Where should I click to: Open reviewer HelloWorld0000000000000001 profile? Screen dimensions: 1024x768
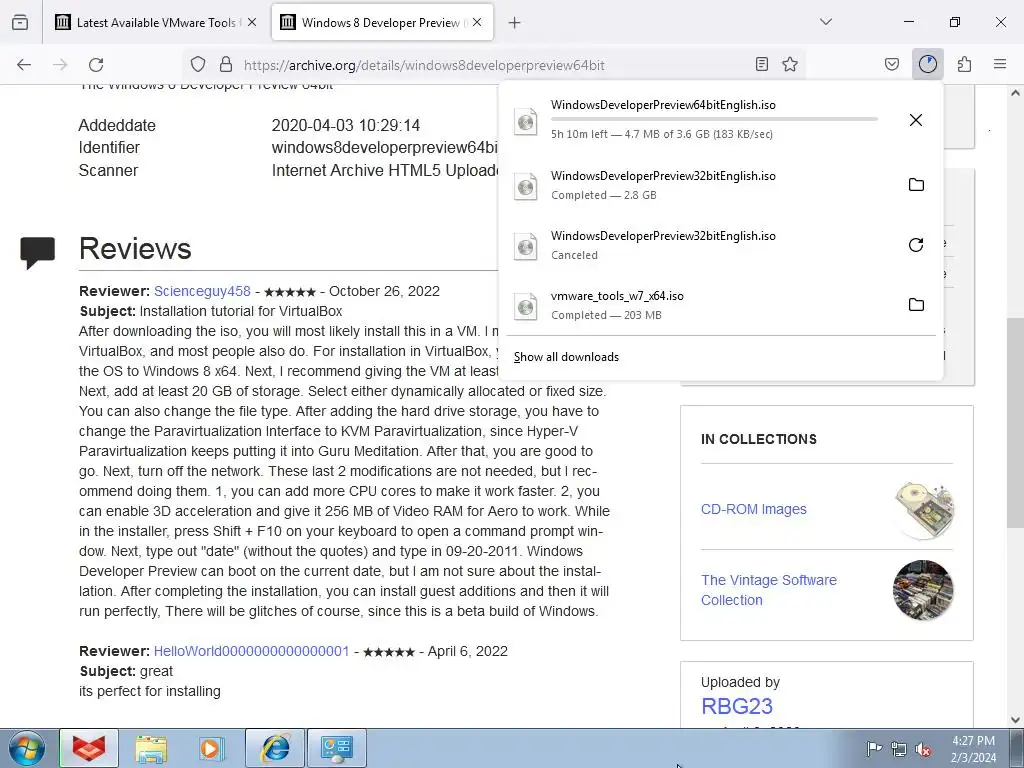tap(251, 651)
